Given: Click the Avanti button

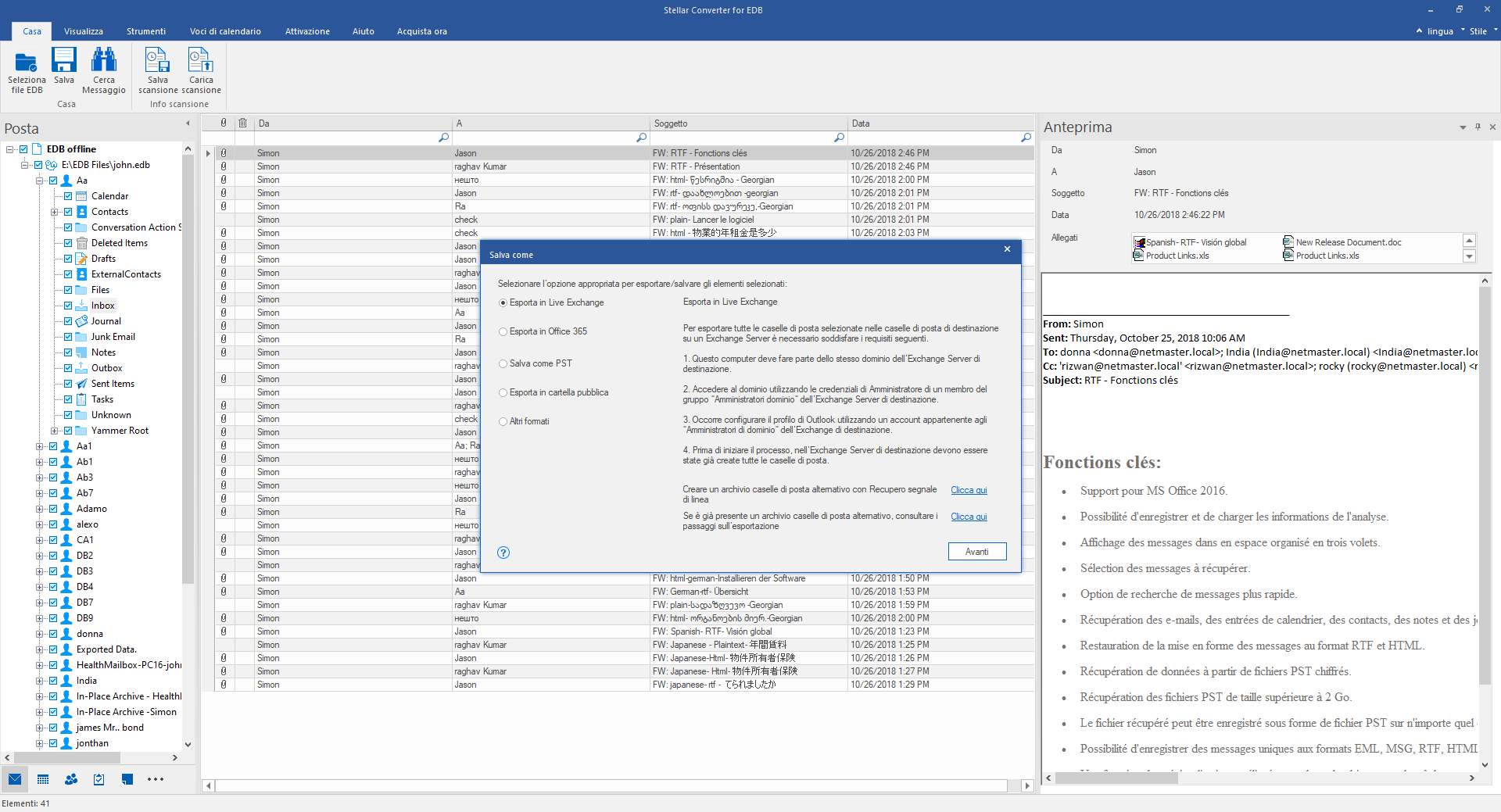Looking at the screenshot, I should [x=977, y=552].
